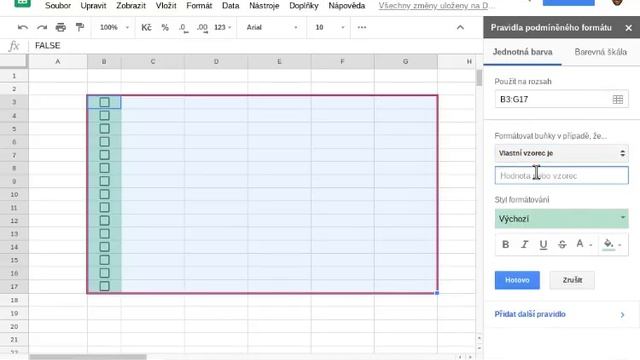Click 'Všechny změny uloženy' link
This screenshot has height=360, width=640.
pyautogui.click(x=437, y=6)
